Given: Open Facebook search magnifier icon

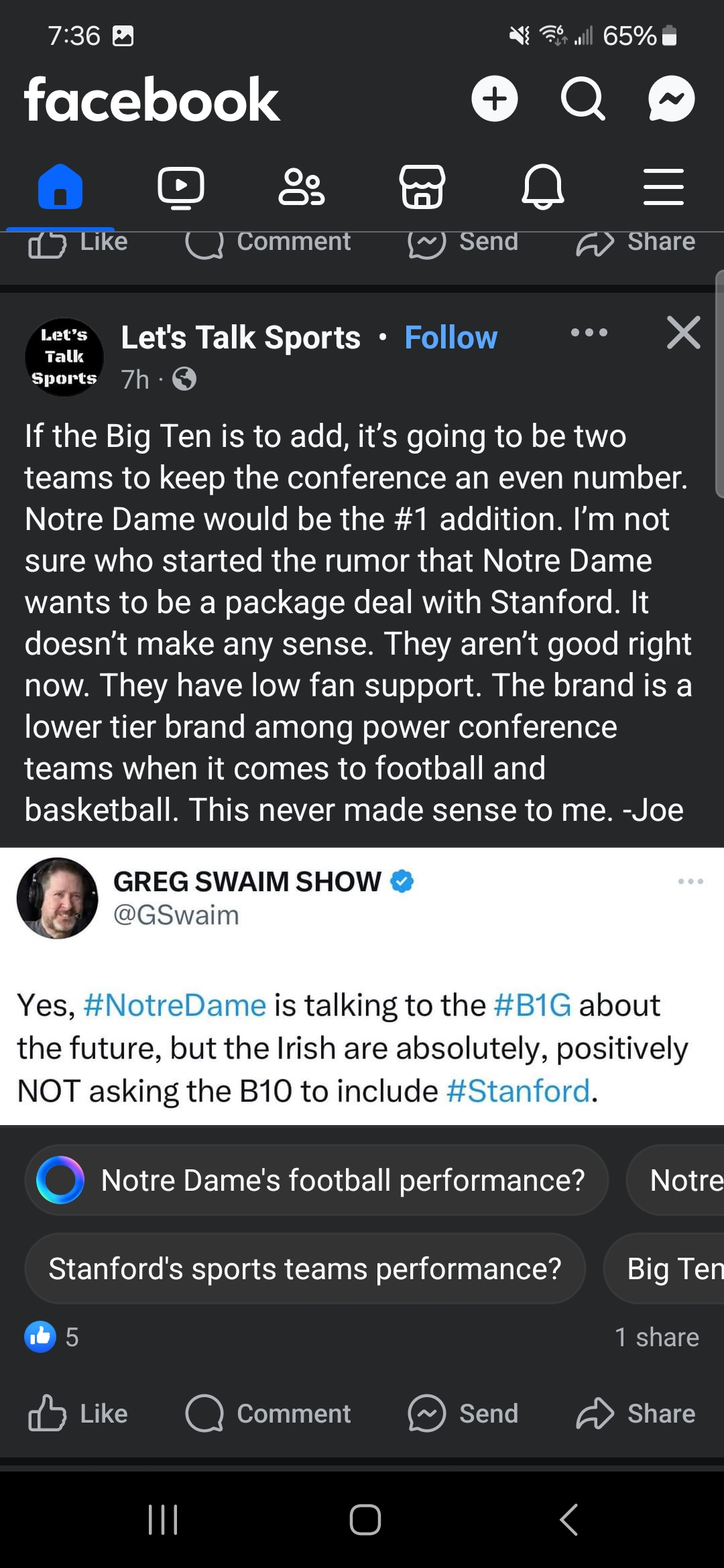Looking at the screenshot, I should tap(583, 99).
